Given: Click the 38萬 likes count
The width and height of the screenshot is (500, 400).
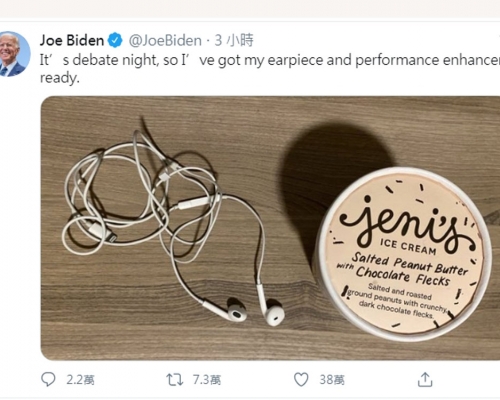Looking at the screenshot, I should 332,380.
